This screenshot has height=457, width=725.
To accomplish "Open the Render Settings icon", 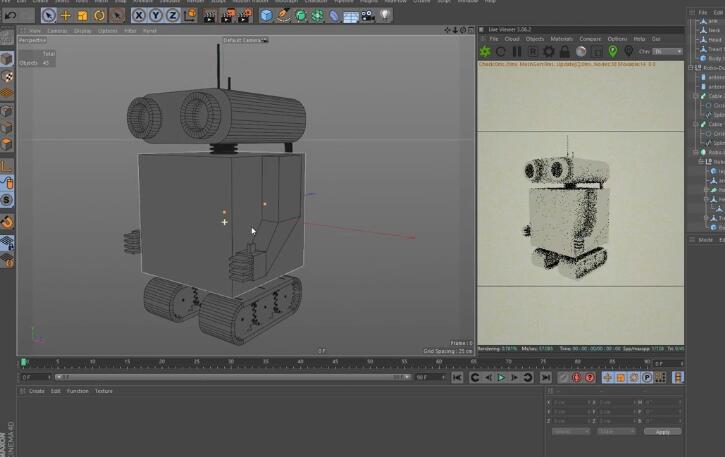I will point(245,16).
